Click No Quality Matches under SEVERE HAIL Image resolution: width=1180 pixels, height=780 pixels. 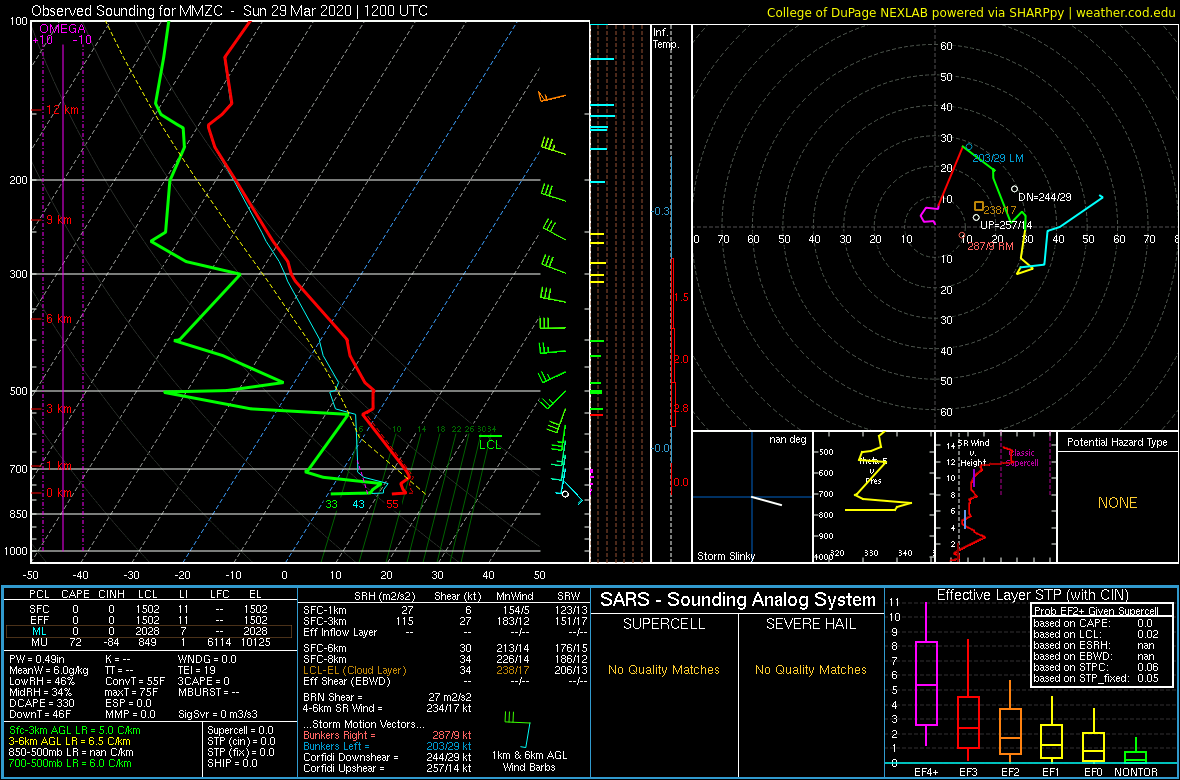(810, 669)
